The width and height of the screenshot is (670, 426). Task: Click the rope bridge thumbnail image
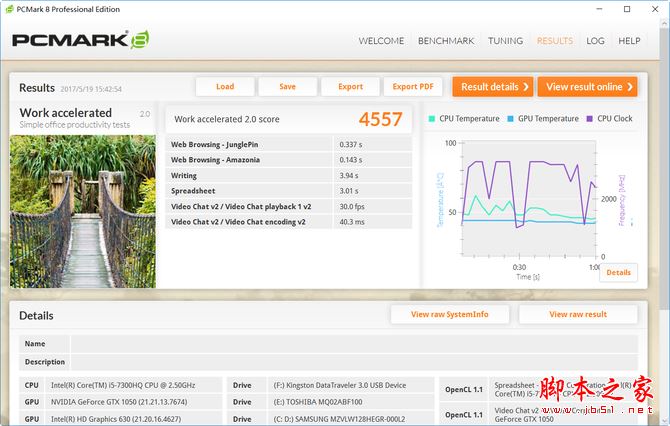tap(83, 212)
